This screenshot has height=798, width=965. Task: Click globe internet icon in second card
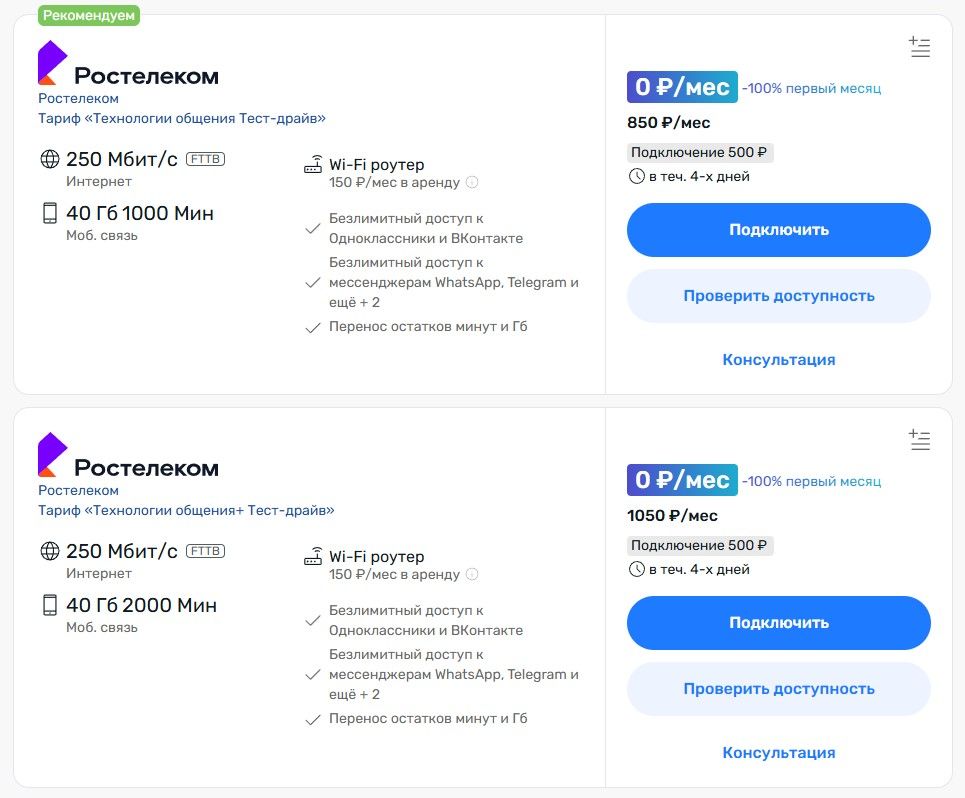pyautogui.click(x=50, y=551)
